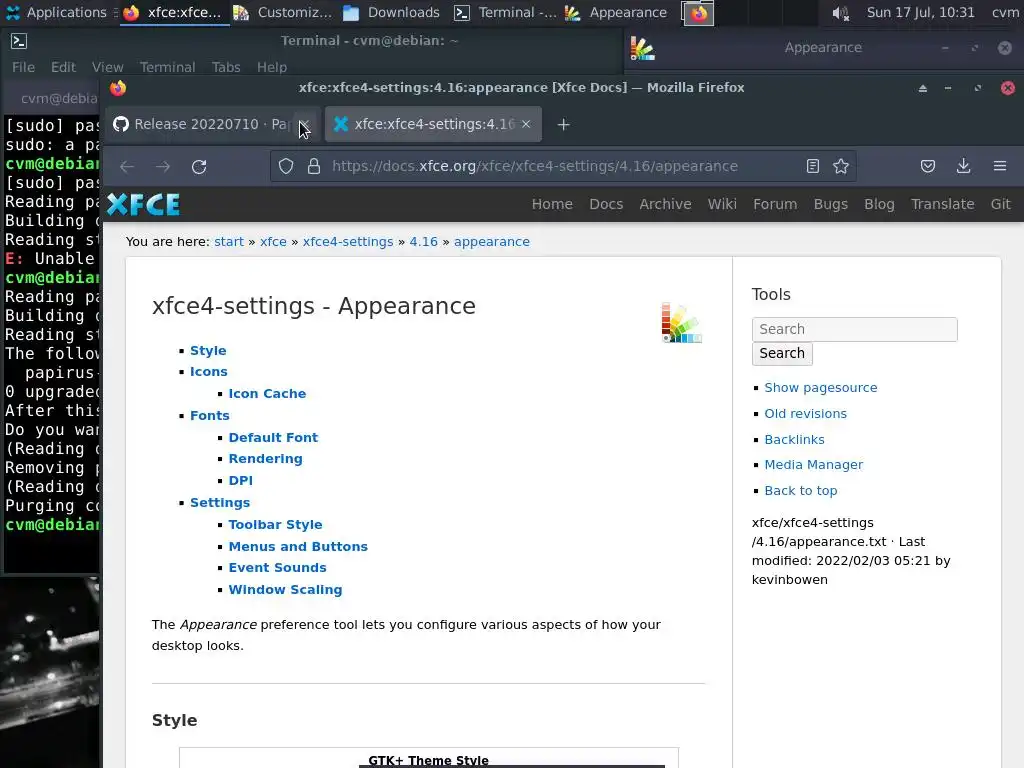1024x768 pixels.
Task: Open File menu in Terminal window
Action: pos(24,67)
